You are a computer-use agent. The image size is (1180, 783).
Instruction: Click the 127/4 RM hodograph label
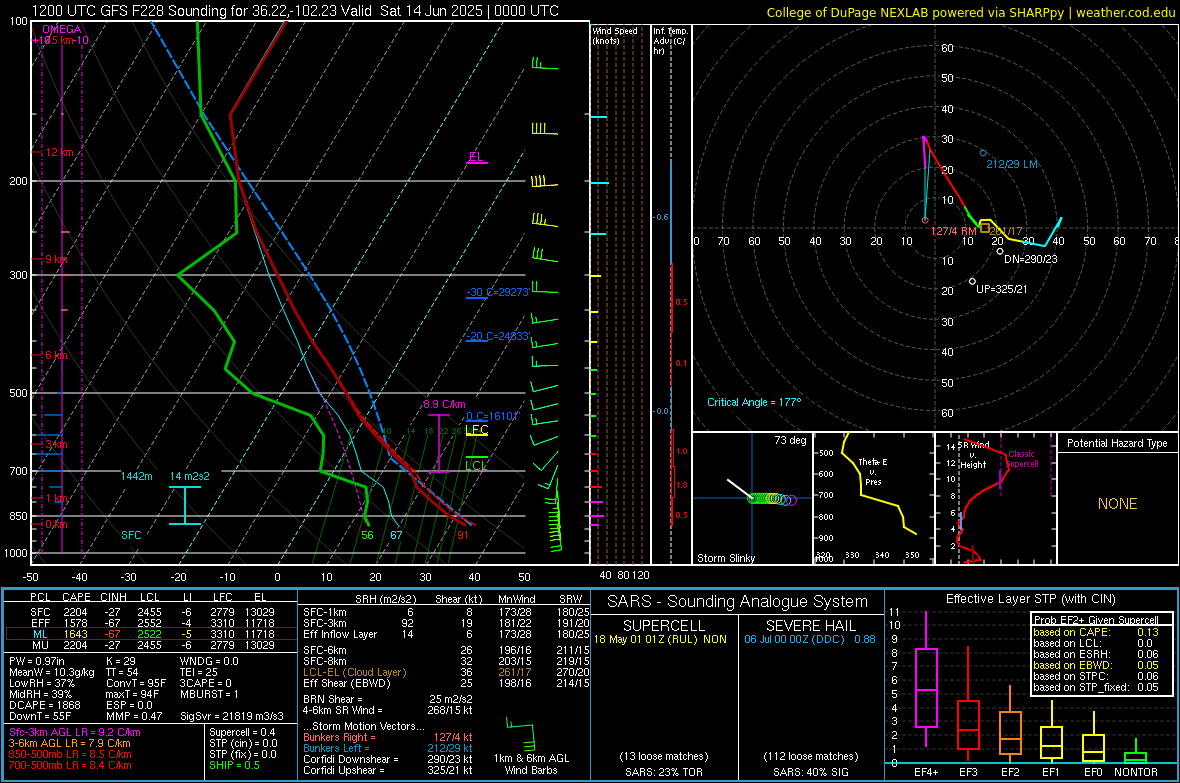(x=953, y=231)
